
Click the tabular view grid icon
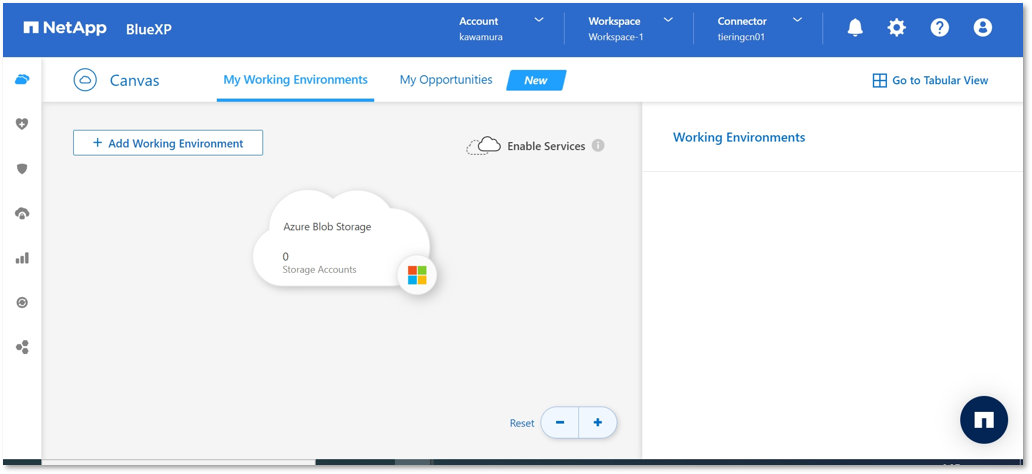[x=879, y=80]
